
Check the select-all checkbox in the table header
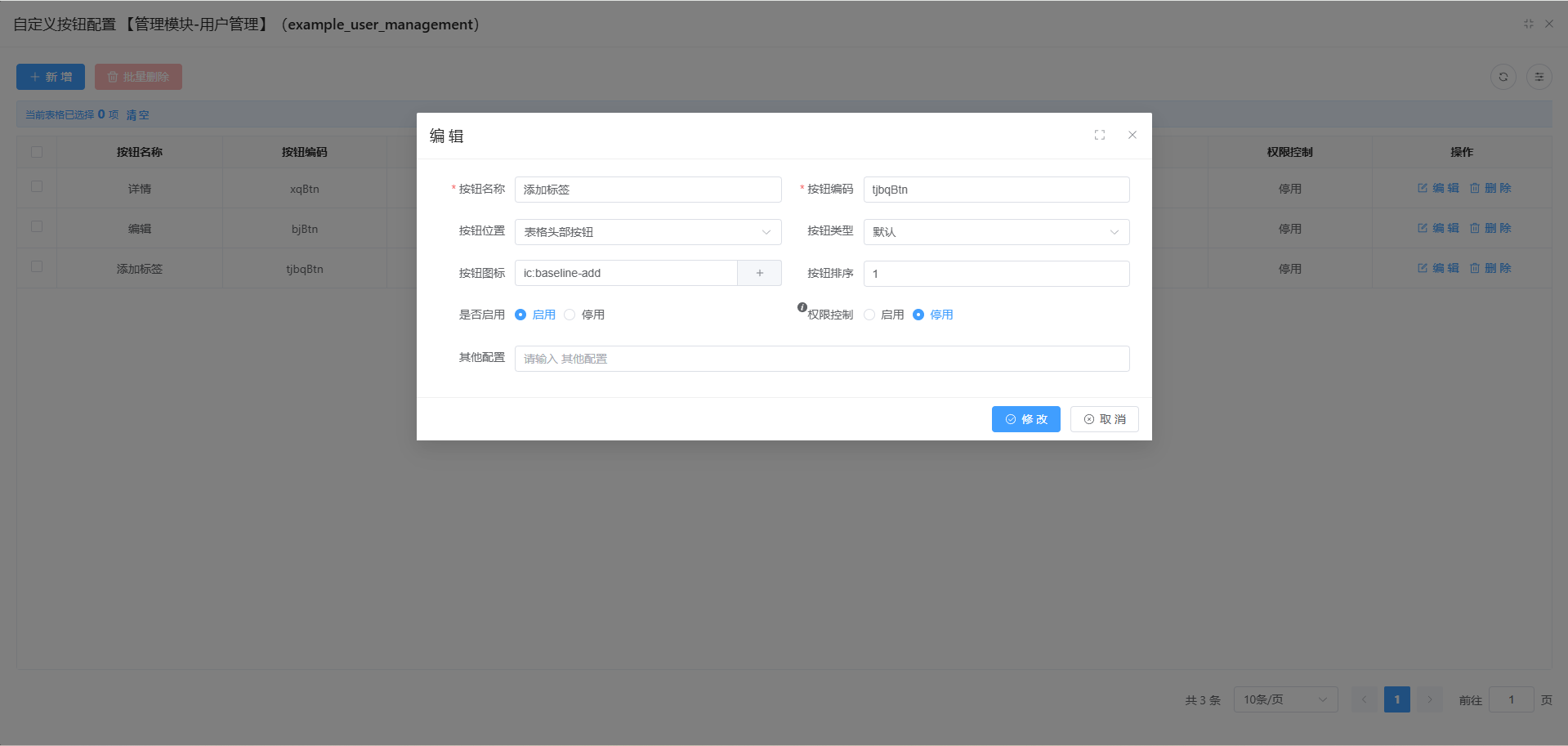37,152
